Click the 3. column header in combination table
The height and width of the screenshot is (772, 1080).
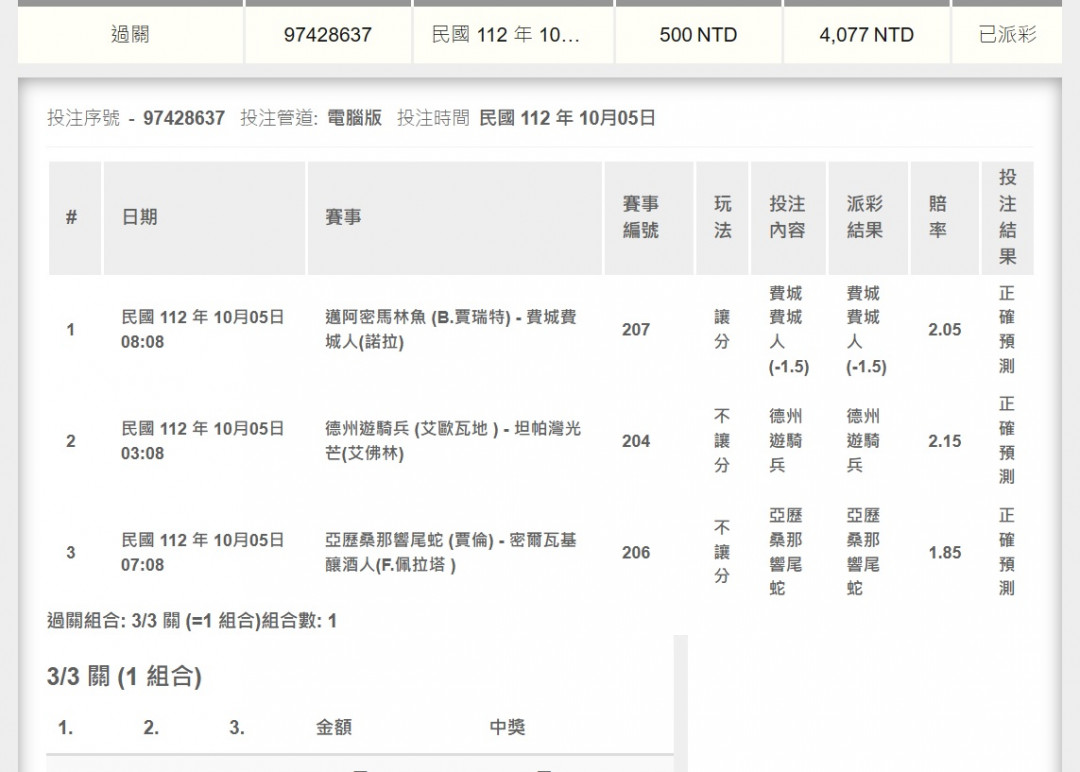(237, 728)
